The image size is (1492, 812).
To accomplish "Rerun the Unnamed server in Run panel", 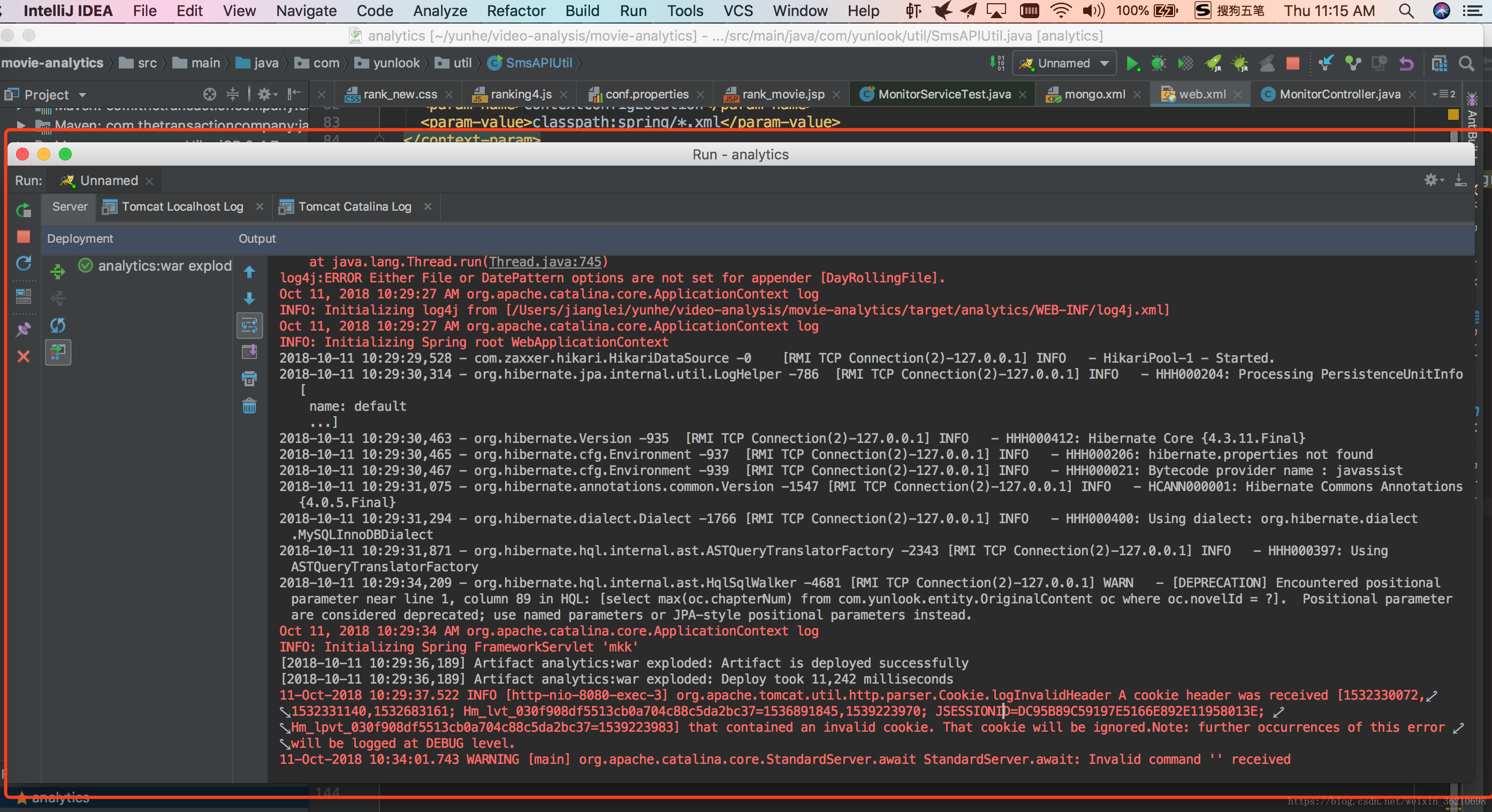I will pos(24,210).
